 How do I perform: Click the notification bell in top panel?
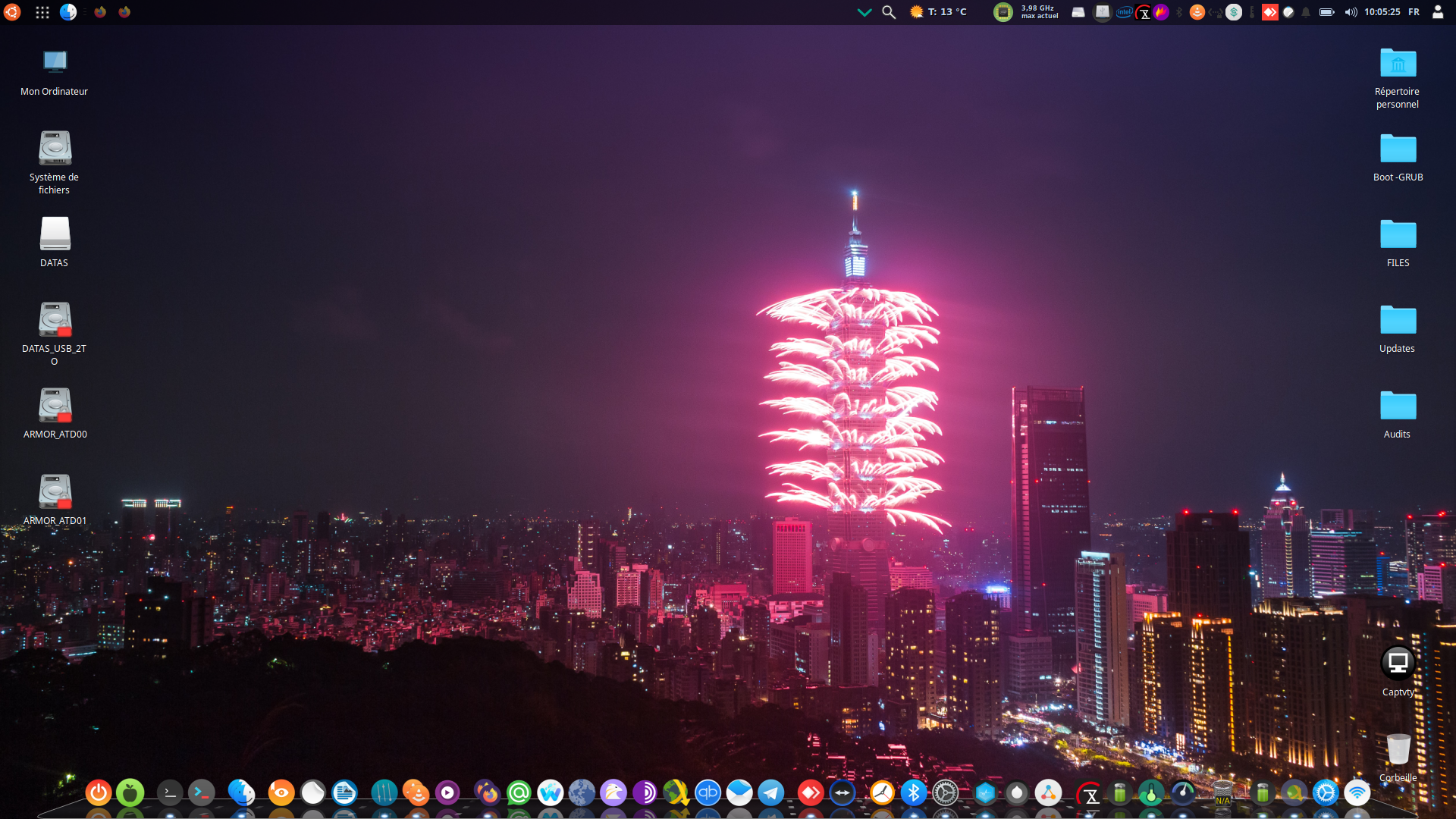point(1306,12)
